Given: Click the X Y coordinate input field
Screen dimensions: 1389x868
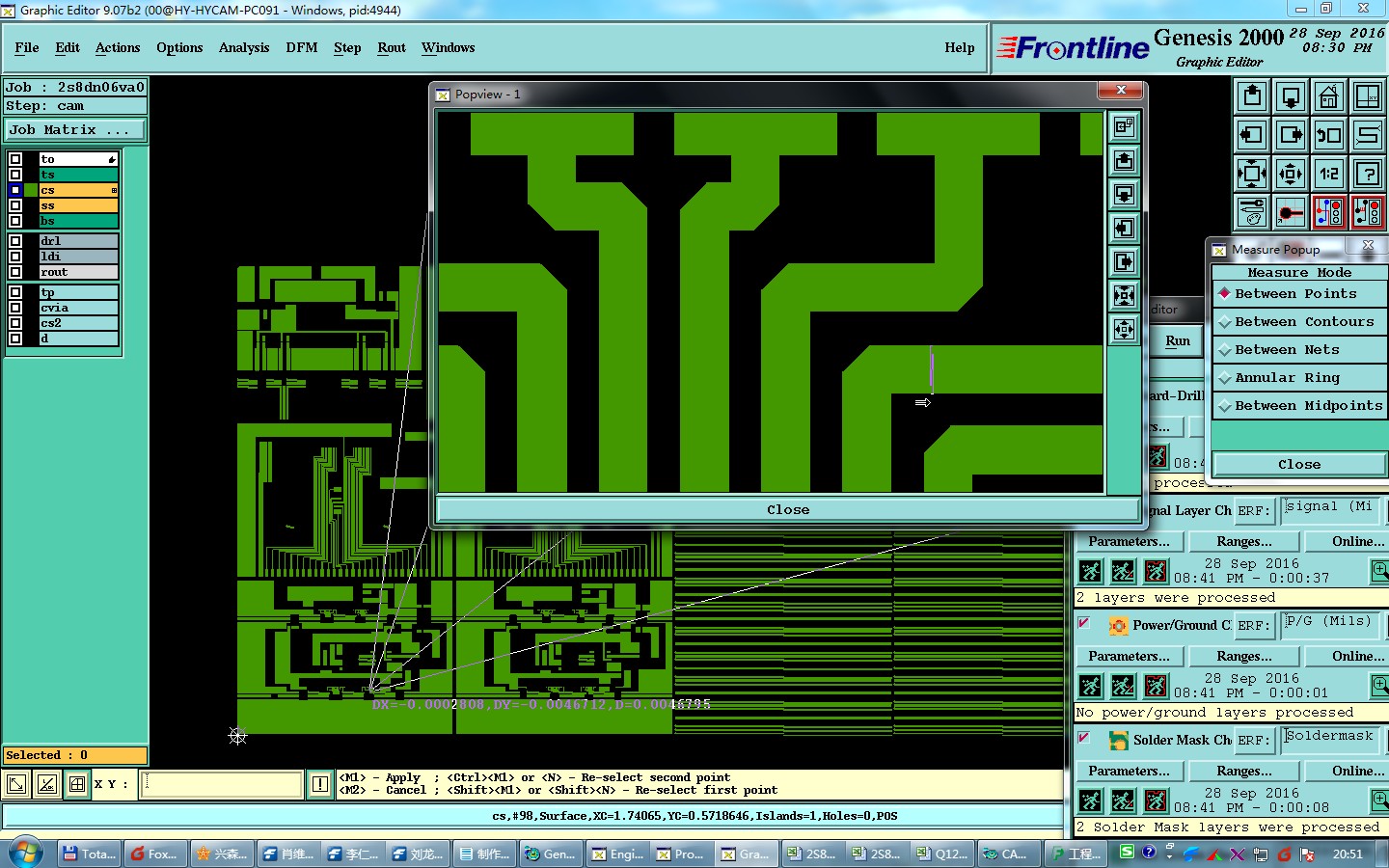Looking at the screenshot, I should [x=222, y=784].
